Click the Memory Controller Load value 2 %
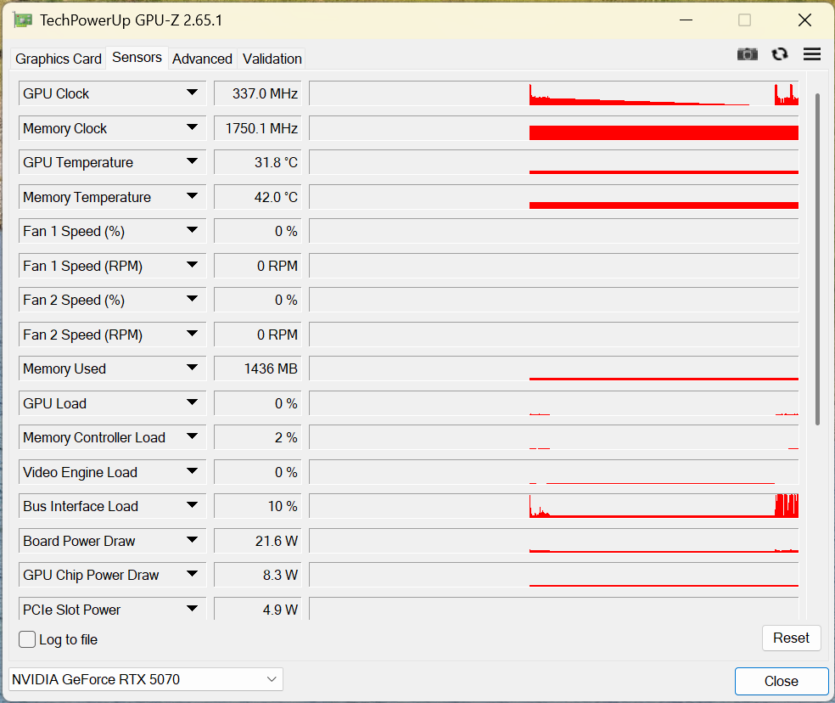Screen dimensions: 835x703 coord(258,437)
